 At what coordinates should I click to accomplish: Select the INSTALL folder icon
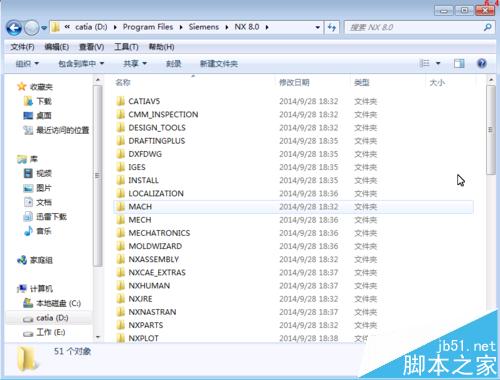pos(121,180)
